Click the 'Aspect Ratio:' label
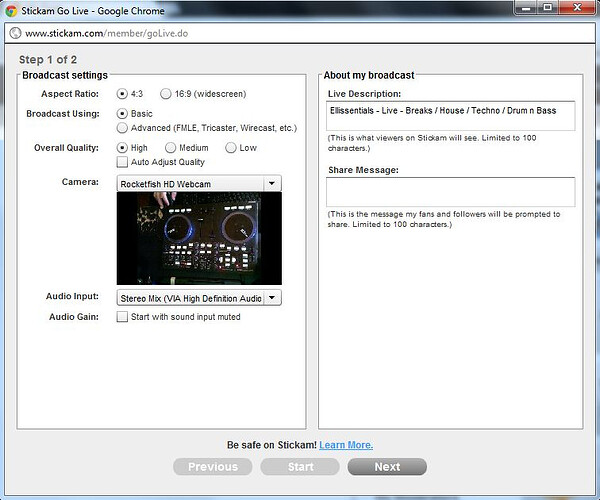Viewport: 600px width, 500px height. tap(70, 94)
